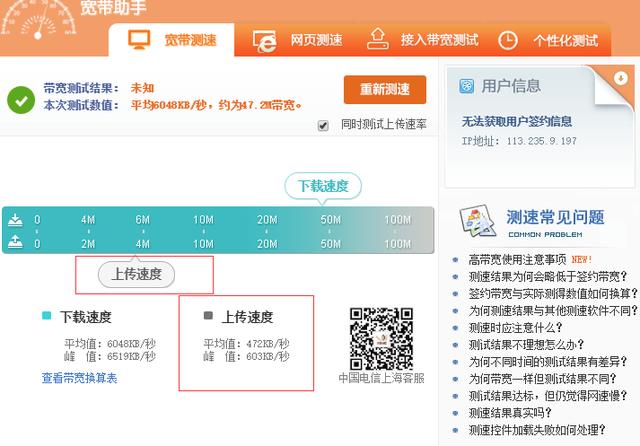Open 测速时应注意什么 FAQ link
The image size is (640, 446).
point(516,328)
